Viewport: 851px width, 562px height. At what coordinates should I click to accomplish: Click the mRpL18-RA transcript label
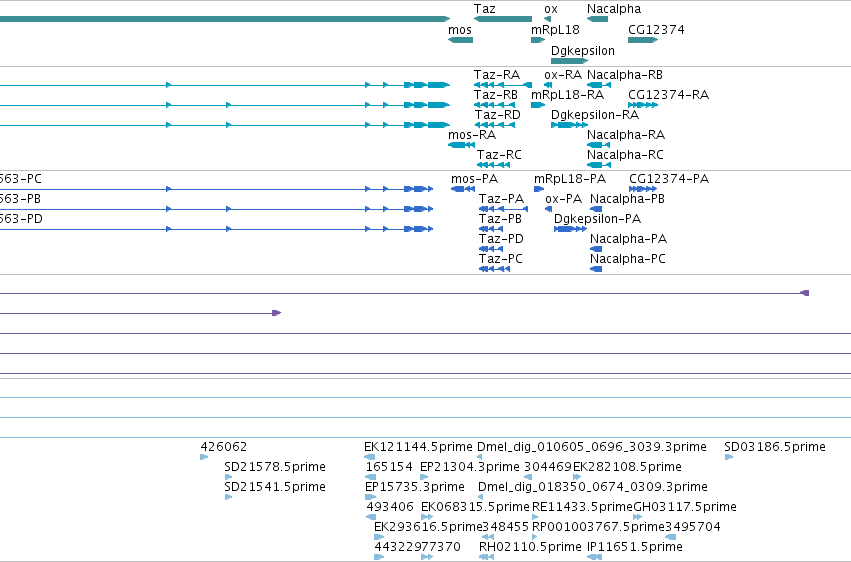pos(567,95)
